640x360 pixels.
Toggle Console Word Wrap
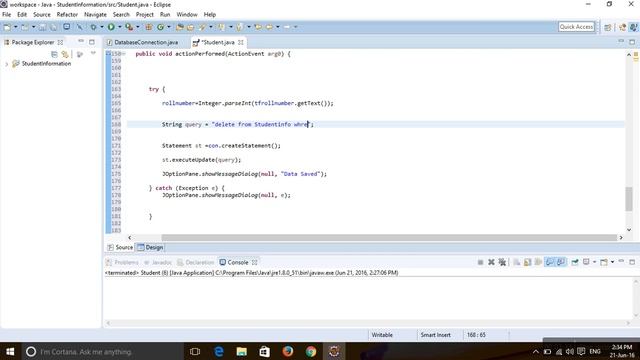tap(538, 262)
